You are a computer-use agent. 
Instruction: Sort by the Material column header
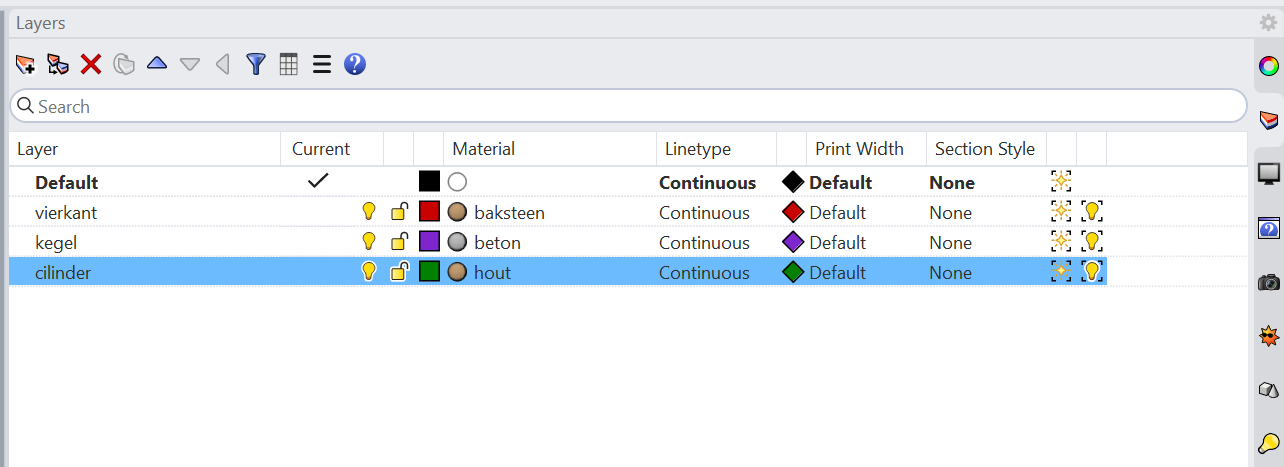(x=483, y=149)
